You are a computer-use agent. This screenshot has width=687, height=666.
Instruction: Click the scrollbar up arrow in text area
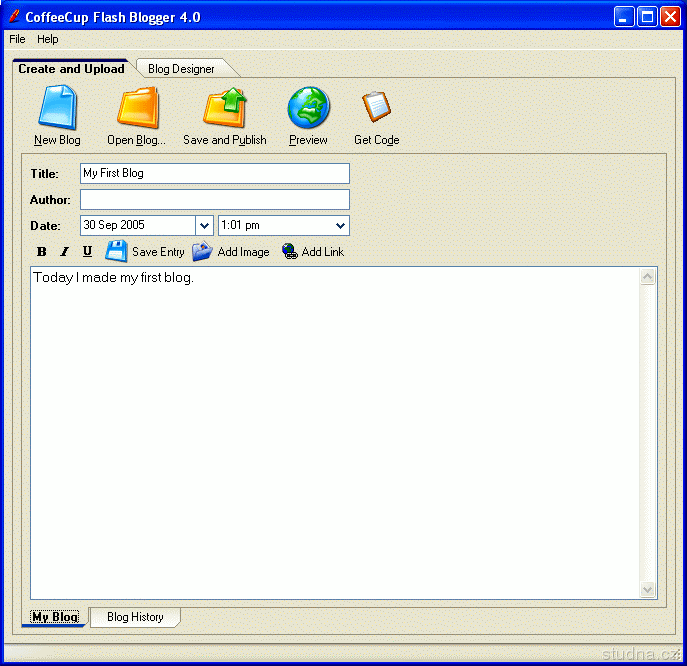(648, 277)
